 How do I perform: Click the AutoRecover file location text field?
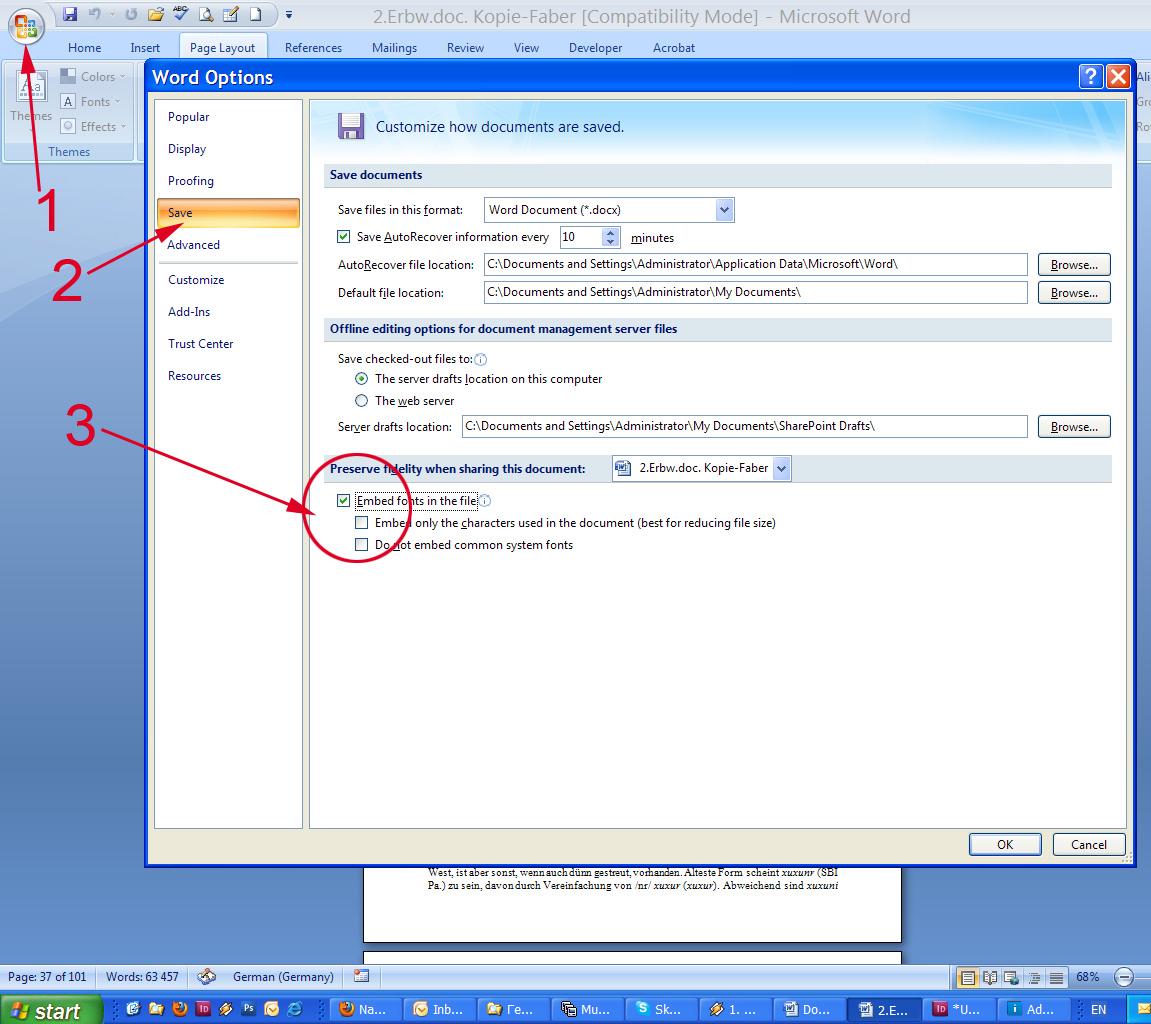pyautogui.click(x=755, y=264)
